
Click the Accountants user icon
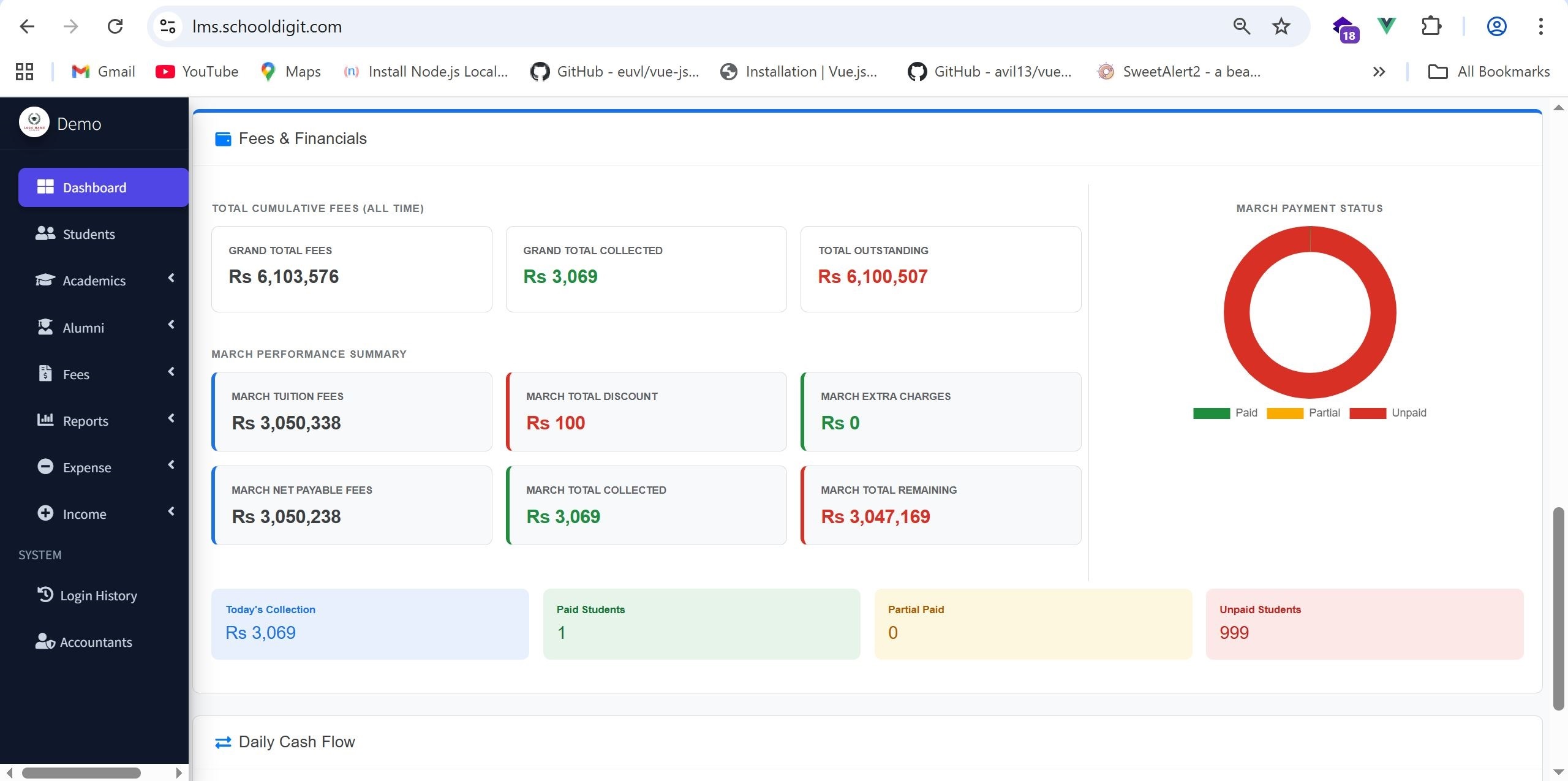[45, 641]
